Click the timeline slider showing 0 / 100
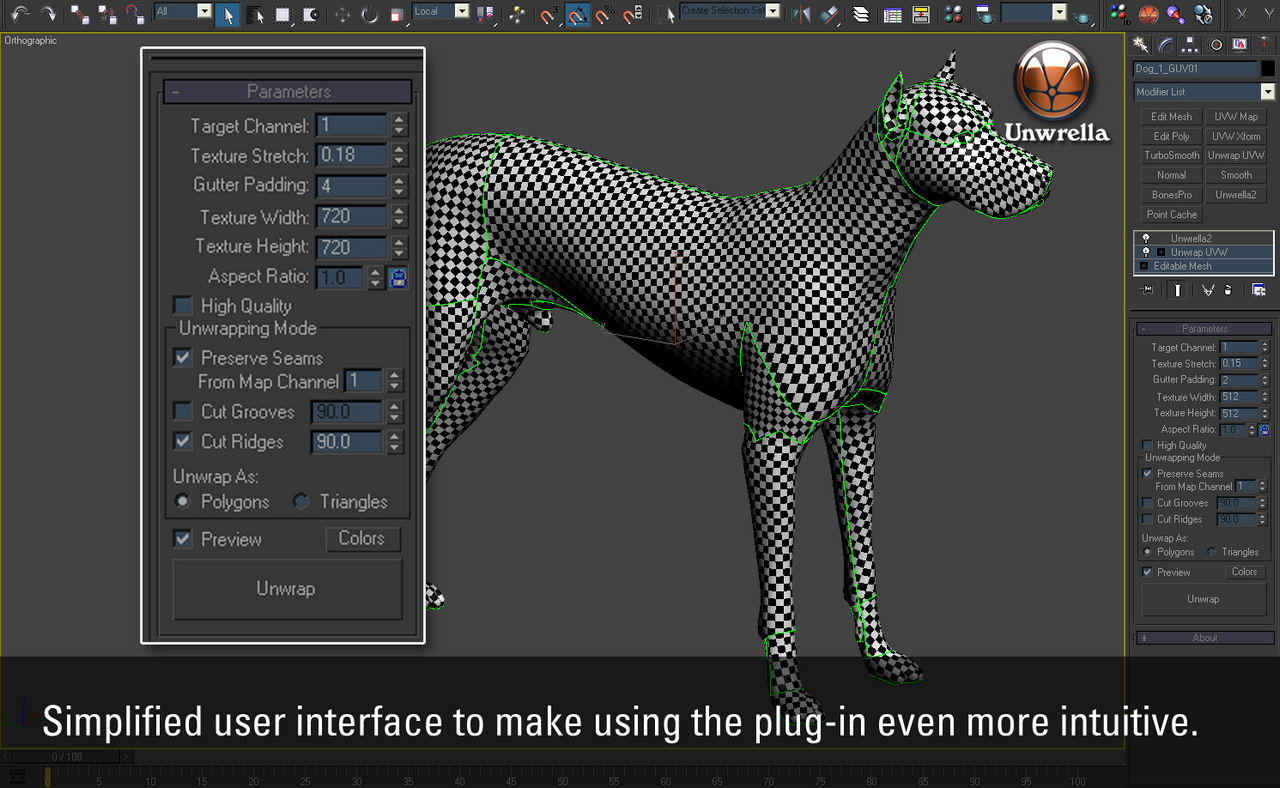1280x788 pixels. (x=67, y=757)
